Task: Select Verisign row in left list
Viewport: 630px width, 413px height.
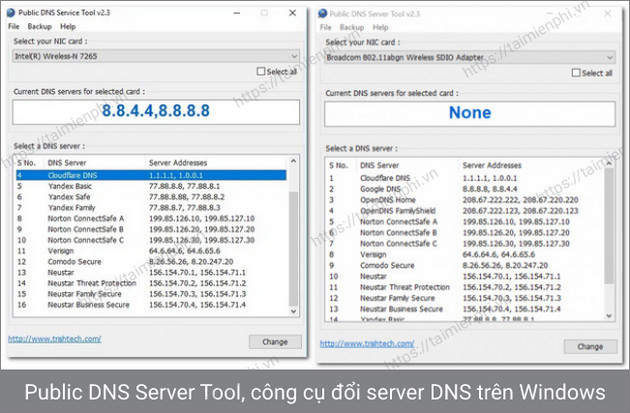Action: pyautogui.click(x=151, y=251)
